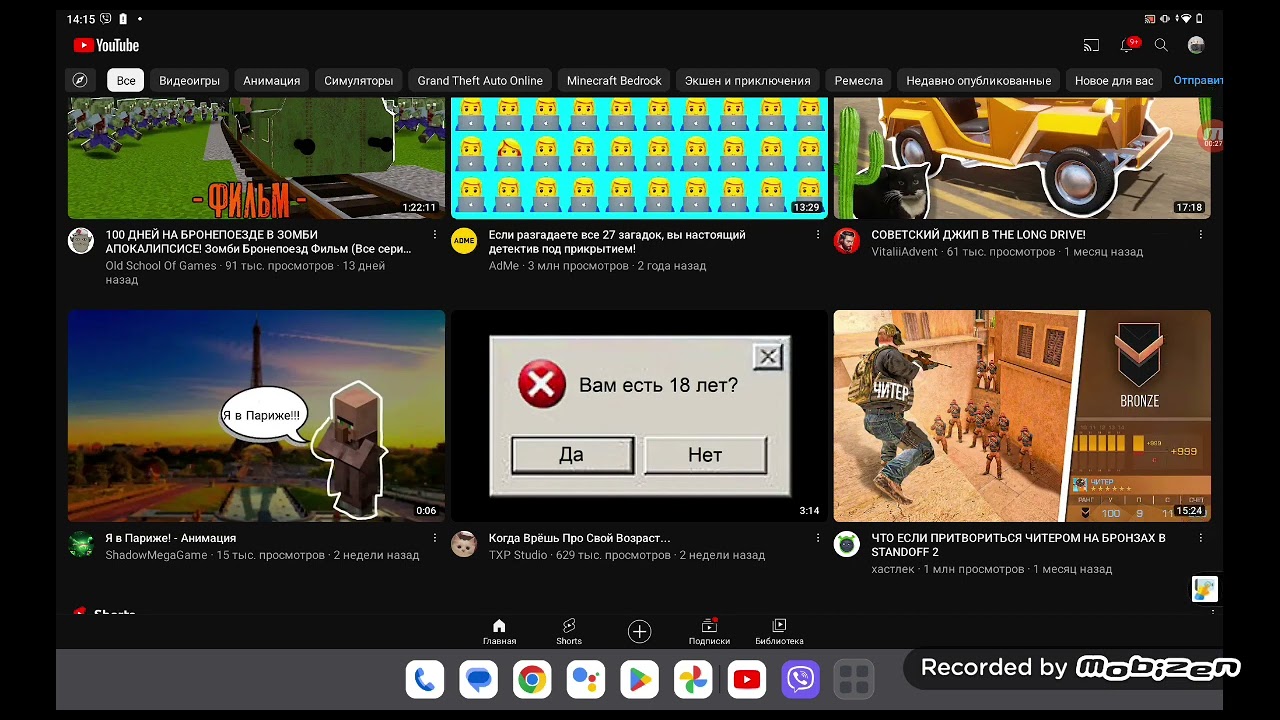Tap the YouTube icon in the dock

click(x=746, y=680)
